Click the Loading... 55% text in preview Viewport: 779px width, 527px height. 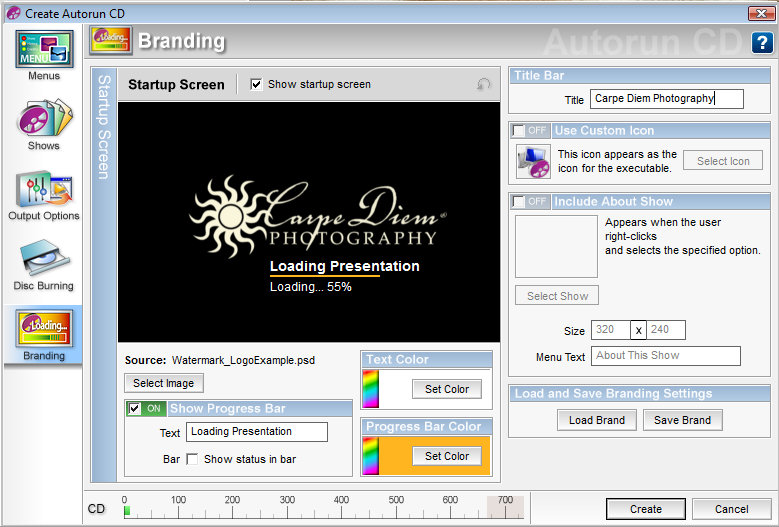(x=311, y=287)
